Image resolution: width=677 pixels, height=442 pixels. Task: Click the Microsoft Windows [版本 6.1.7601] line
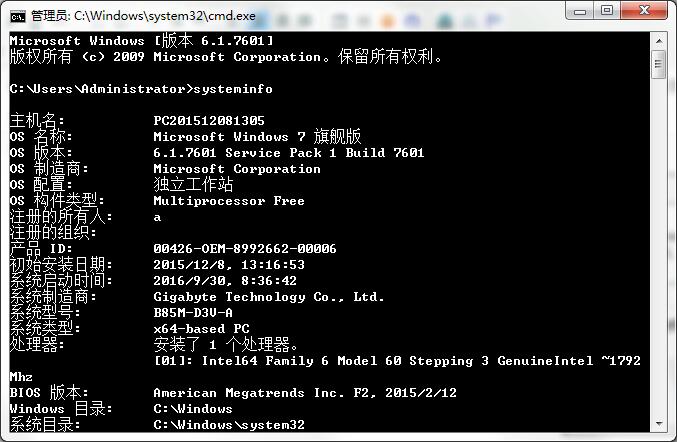coord(141,41)
